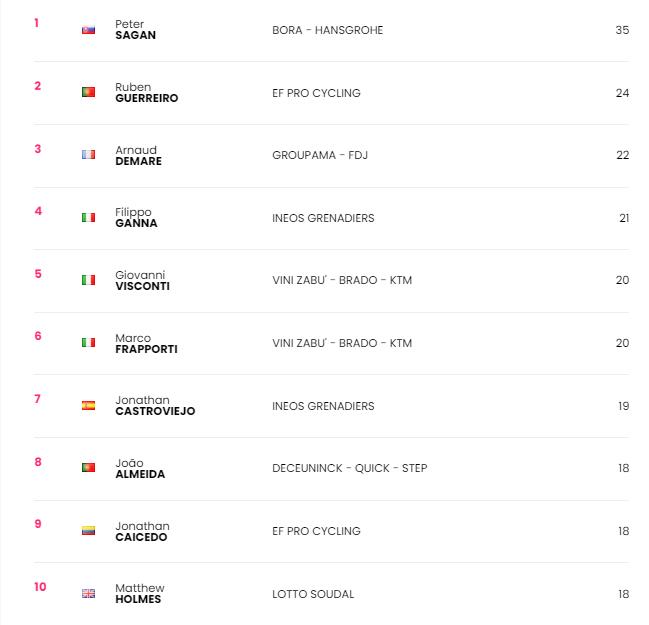The height and width of the screenshot is (625, 649).
Task: Open Peter Sagan rider name
Action: point(135,29)
